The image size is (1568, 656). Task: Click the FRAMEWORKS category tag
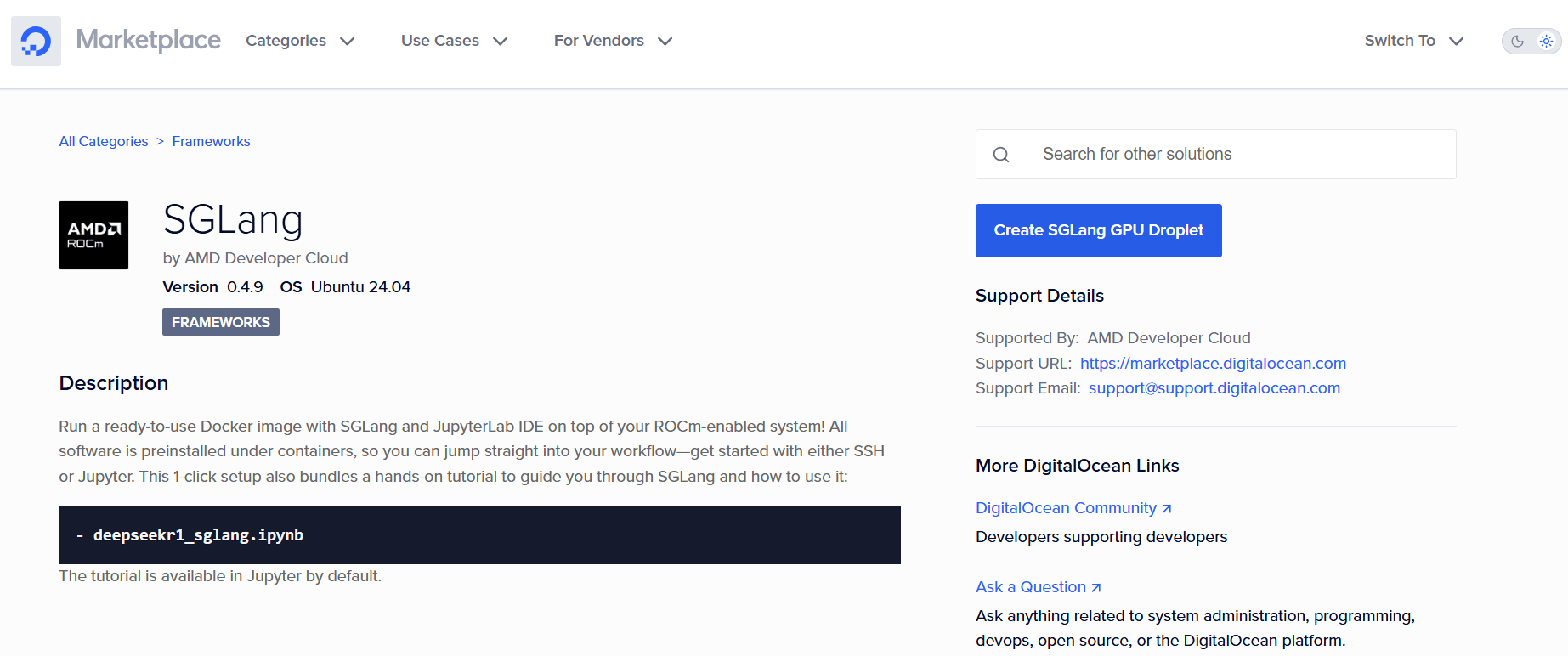pyautogui.click(x=221, y=322)
